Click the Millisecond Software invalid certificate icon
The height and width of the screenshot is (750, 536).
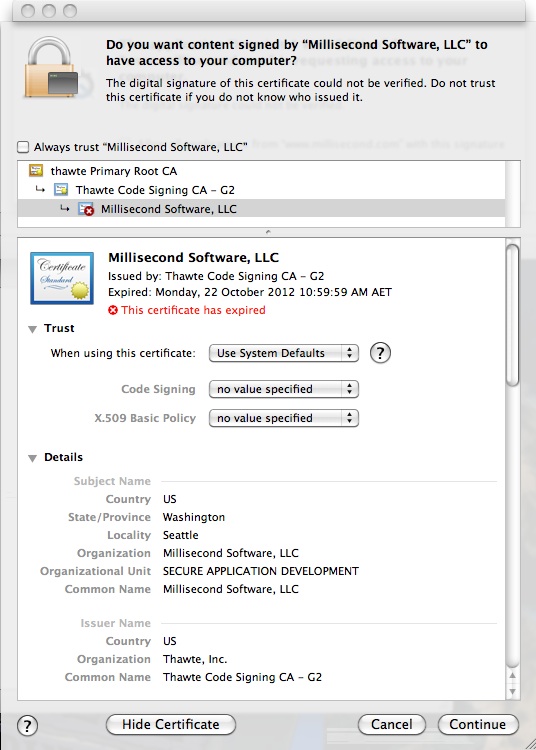coord(86,209)
